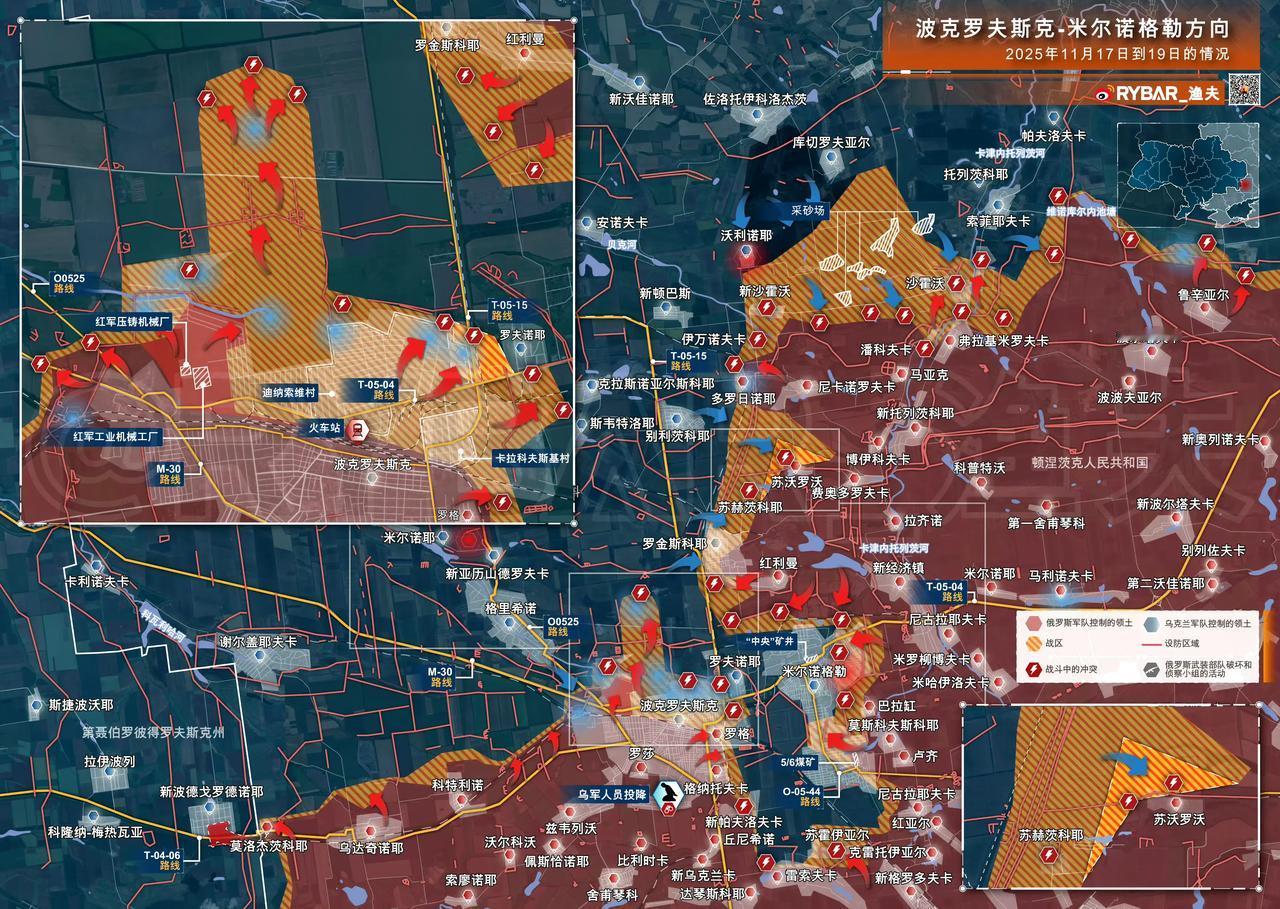Click the Russian-controlled territory legend swatch
The image size is (1280, 909).
coord(1032,622)
